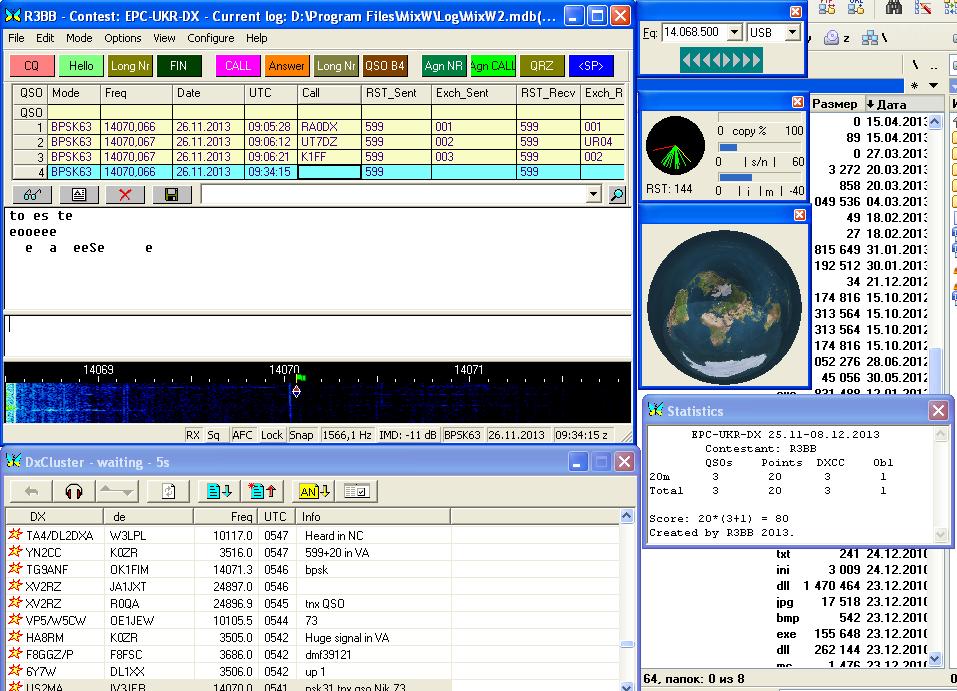
Task: Click the magnifier search icon beside the combo box
Action: pyautogui.click(x=617, y=195)
